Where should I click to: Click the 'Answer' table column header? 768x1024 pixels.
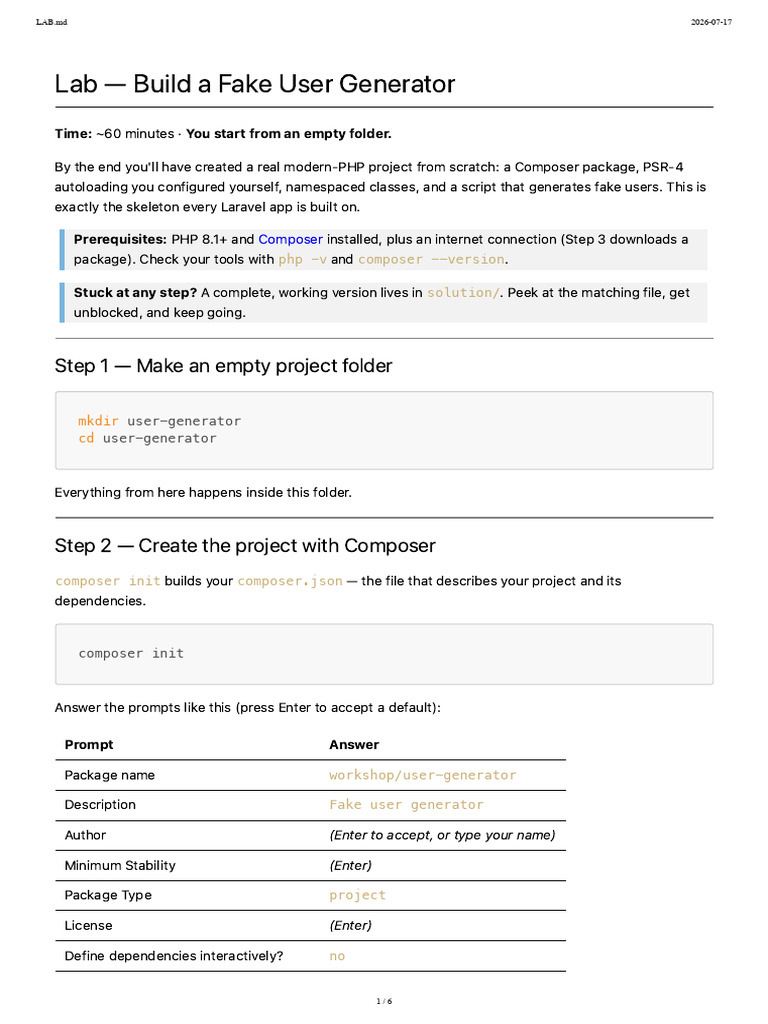tap(354, 744)
